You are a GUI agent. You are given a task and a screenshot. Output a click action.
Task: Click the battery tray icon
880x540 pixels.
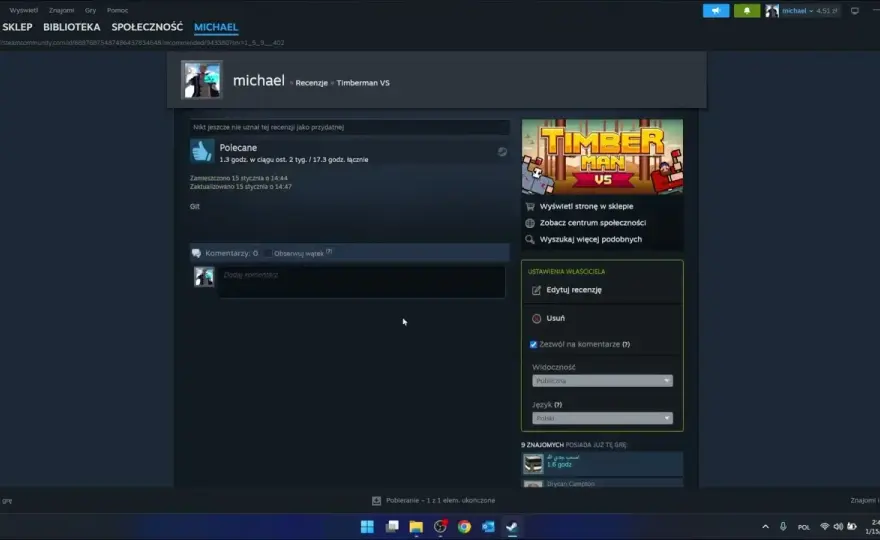pyautogui.click(x=852, y=527)
